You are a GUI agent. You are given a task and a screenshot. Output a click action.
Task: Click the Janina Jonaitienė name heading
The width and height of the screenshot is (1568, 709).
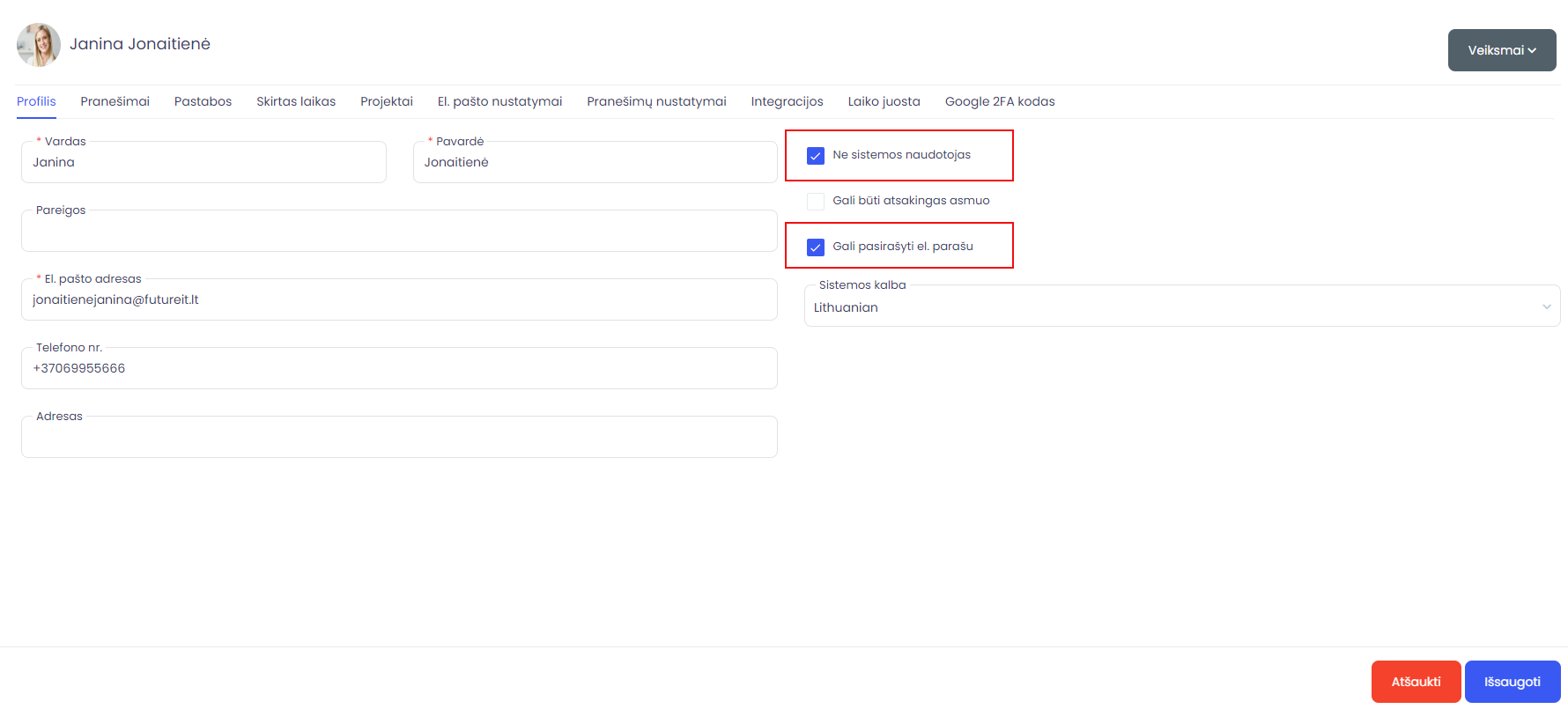[x=140, y=44]
